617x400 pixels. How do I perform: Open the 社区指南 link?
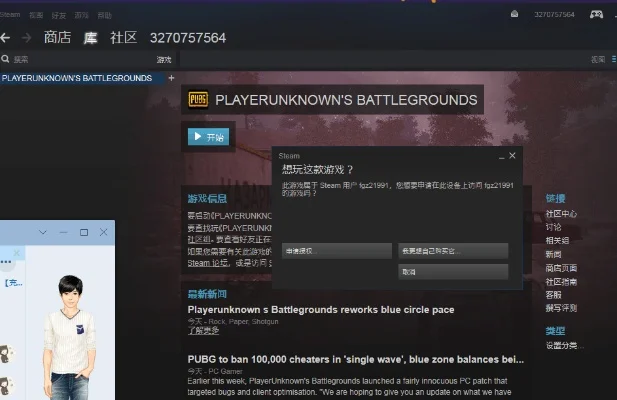(561, 282)
